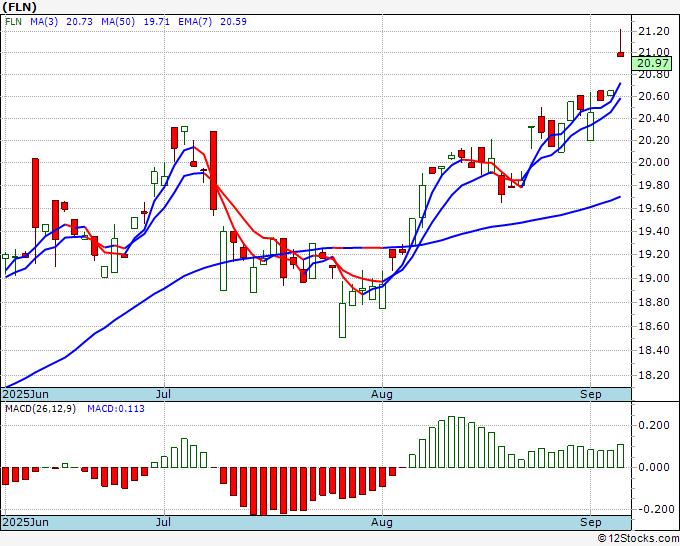Click the rightmost green MACD histogram bar

[621, 456]
